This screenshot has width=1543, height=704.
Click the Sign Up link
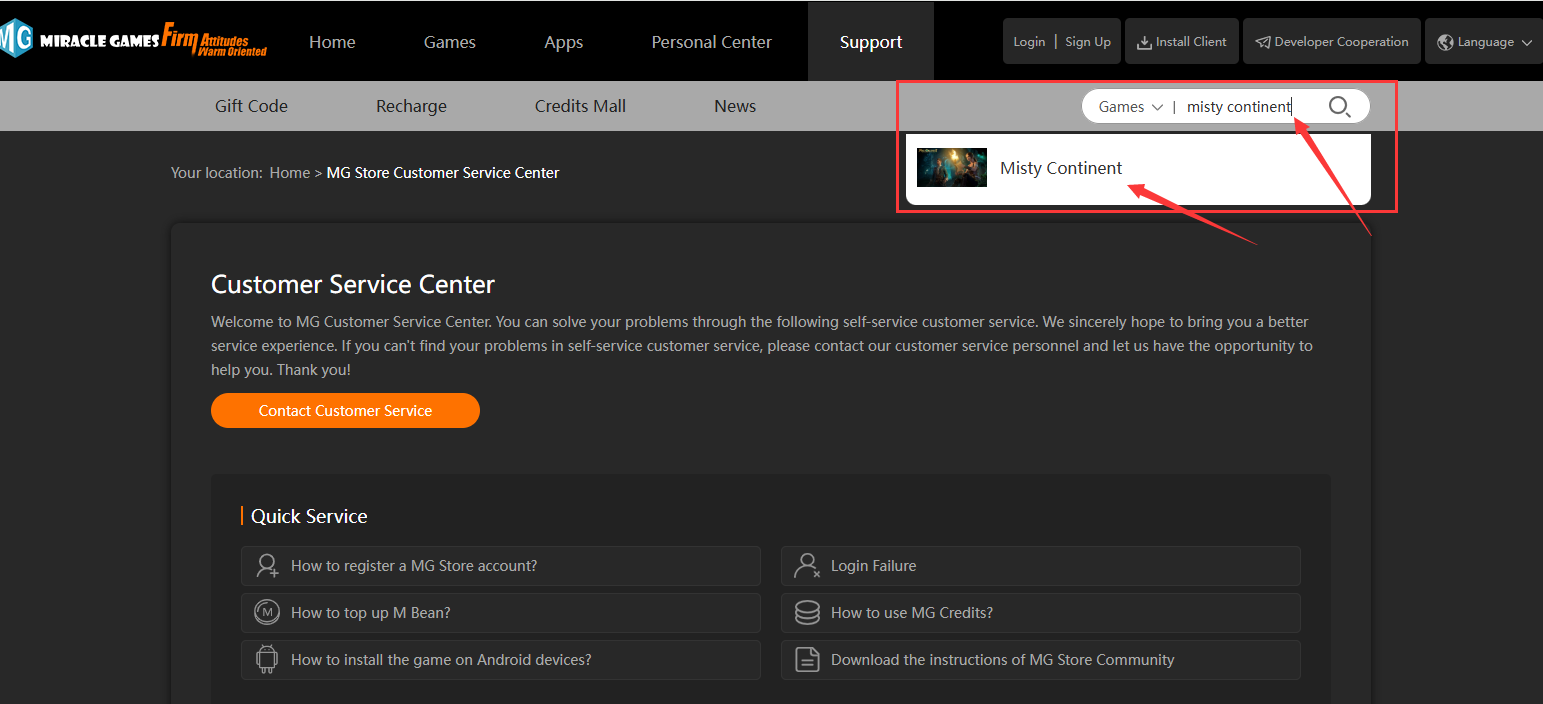click(1087, 42)
